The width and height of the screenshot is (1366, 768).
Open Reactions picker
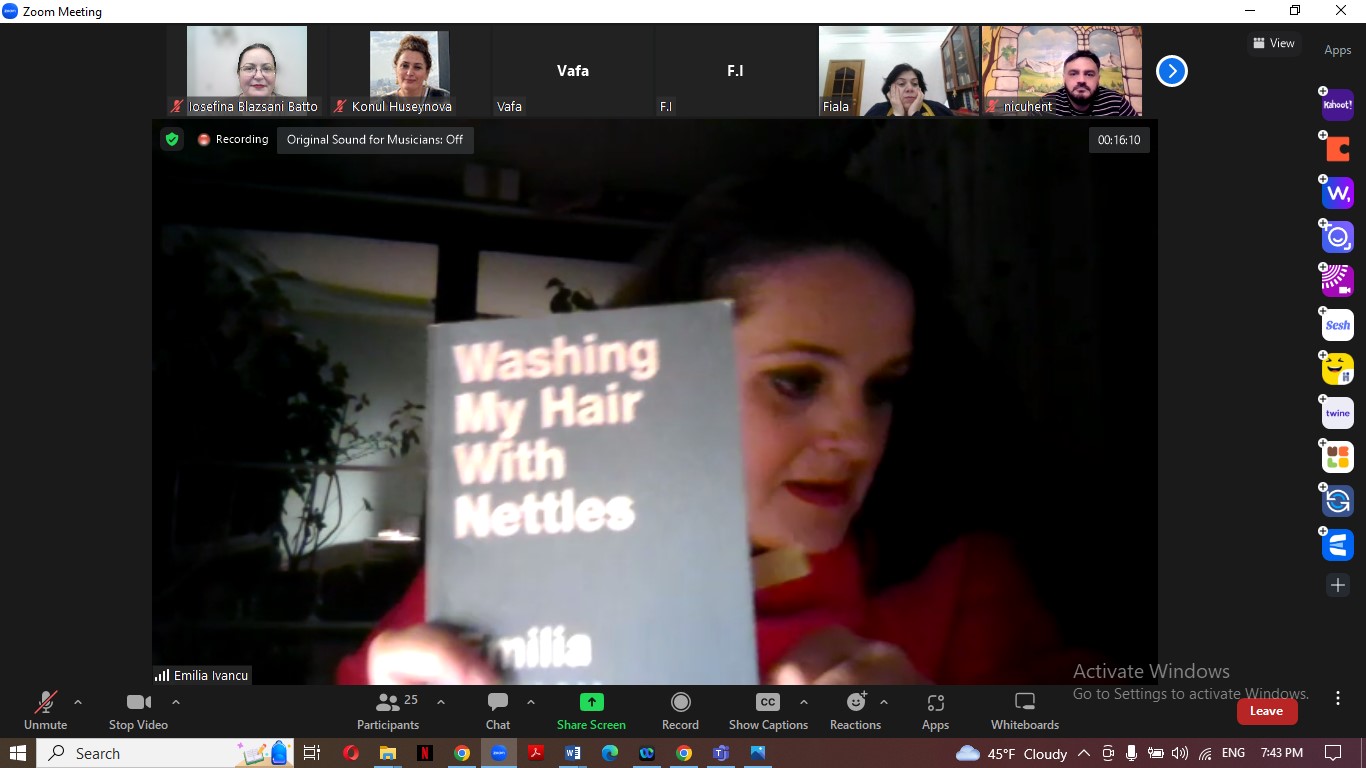(x=855, y=711)
